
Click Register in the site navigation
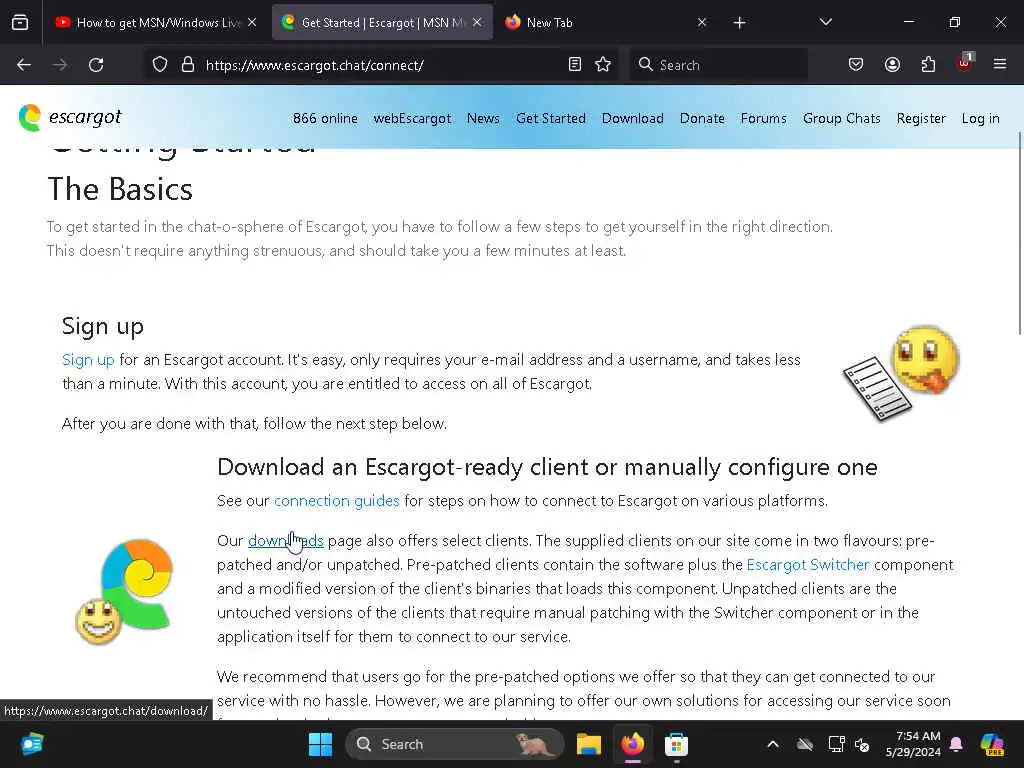921,118
